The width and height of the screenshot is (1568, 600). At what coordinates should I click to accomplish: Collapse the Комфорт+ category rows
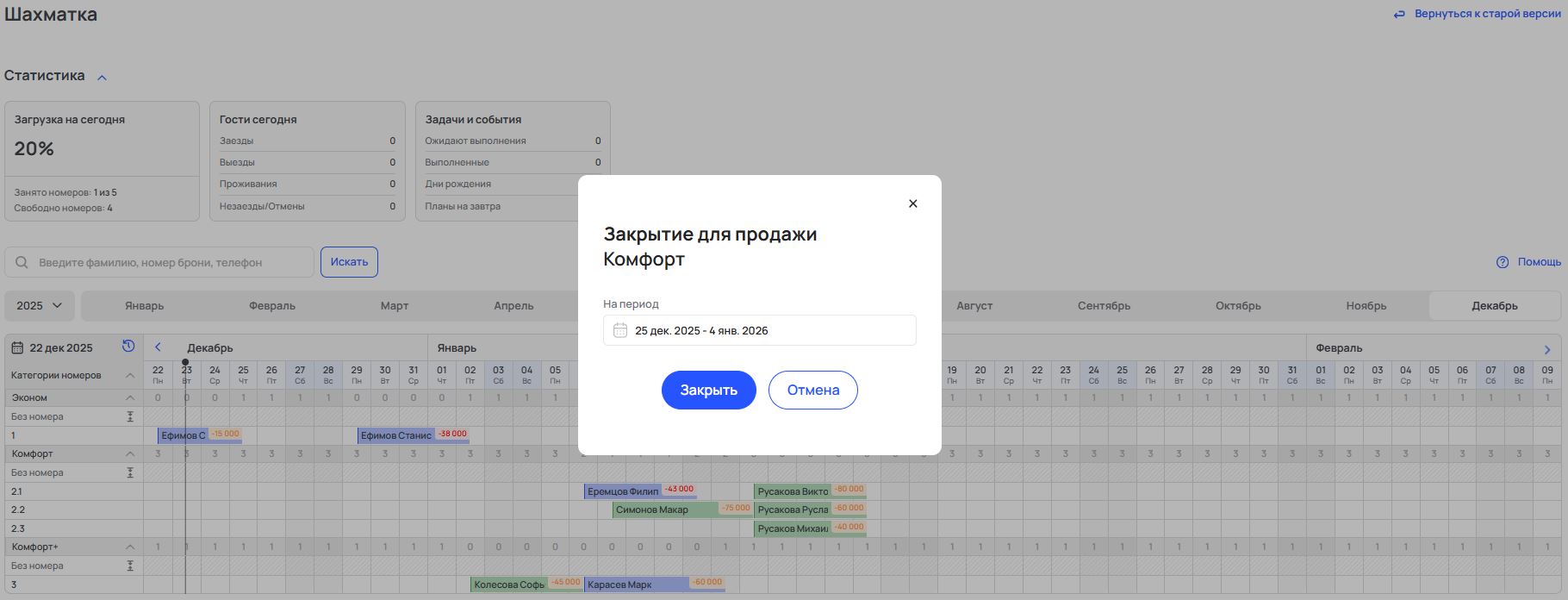(x=130, y=547)
